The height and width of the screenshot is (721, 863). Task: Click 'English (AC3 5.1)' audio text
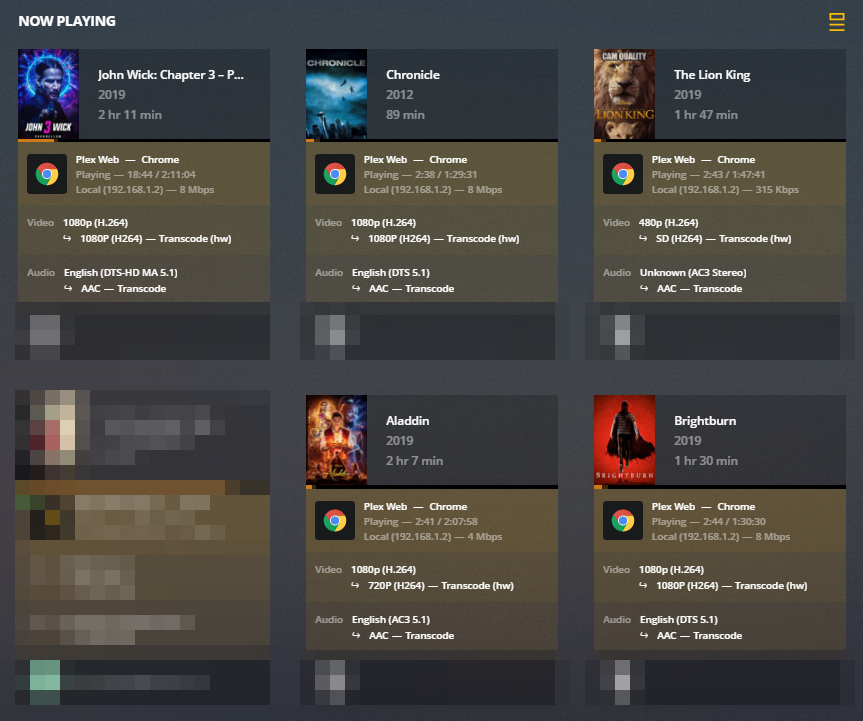click(x=391, y=620)
